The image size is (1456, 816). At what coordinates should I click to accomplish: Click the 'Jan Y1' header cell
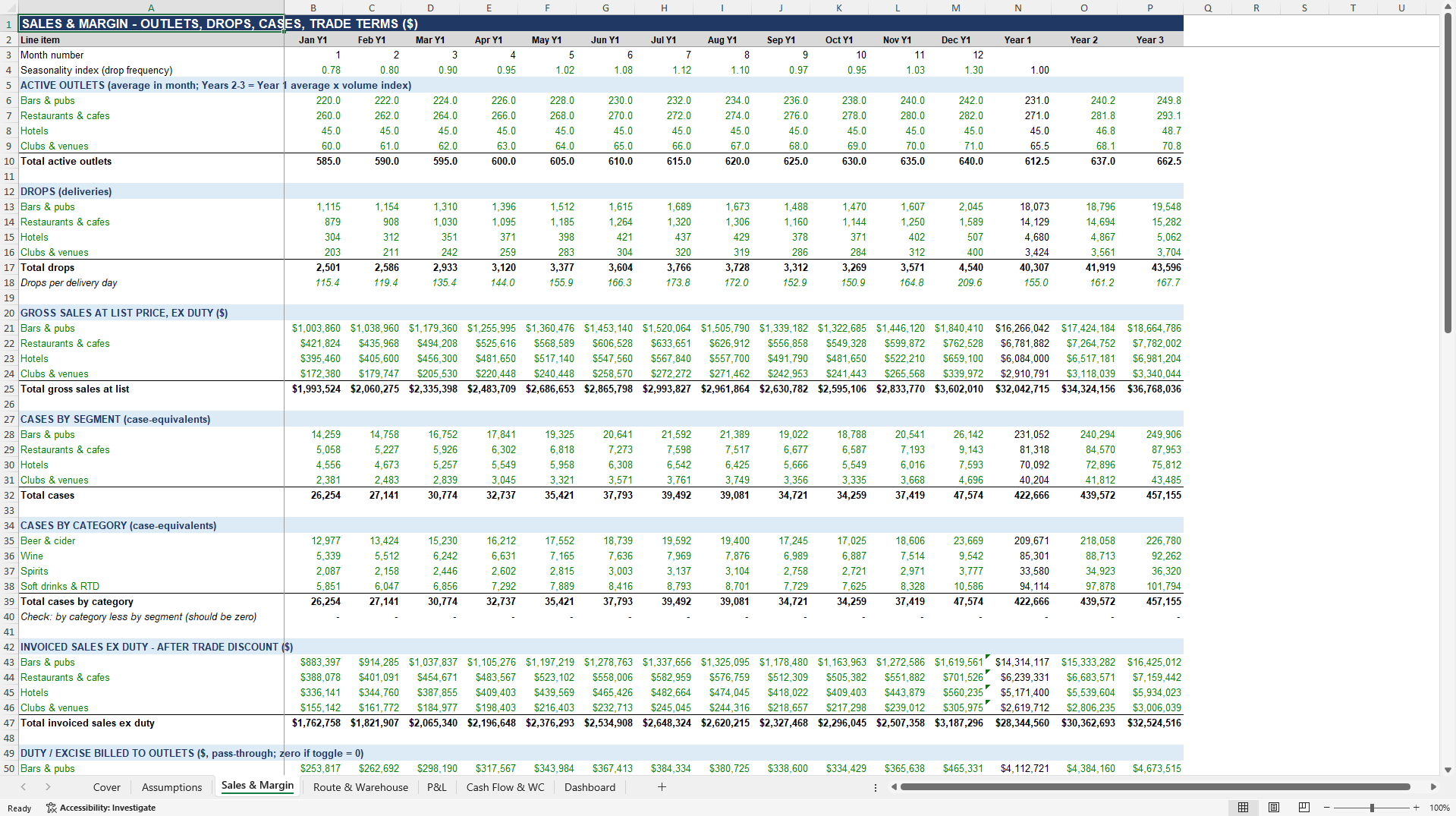pos(313,39)
